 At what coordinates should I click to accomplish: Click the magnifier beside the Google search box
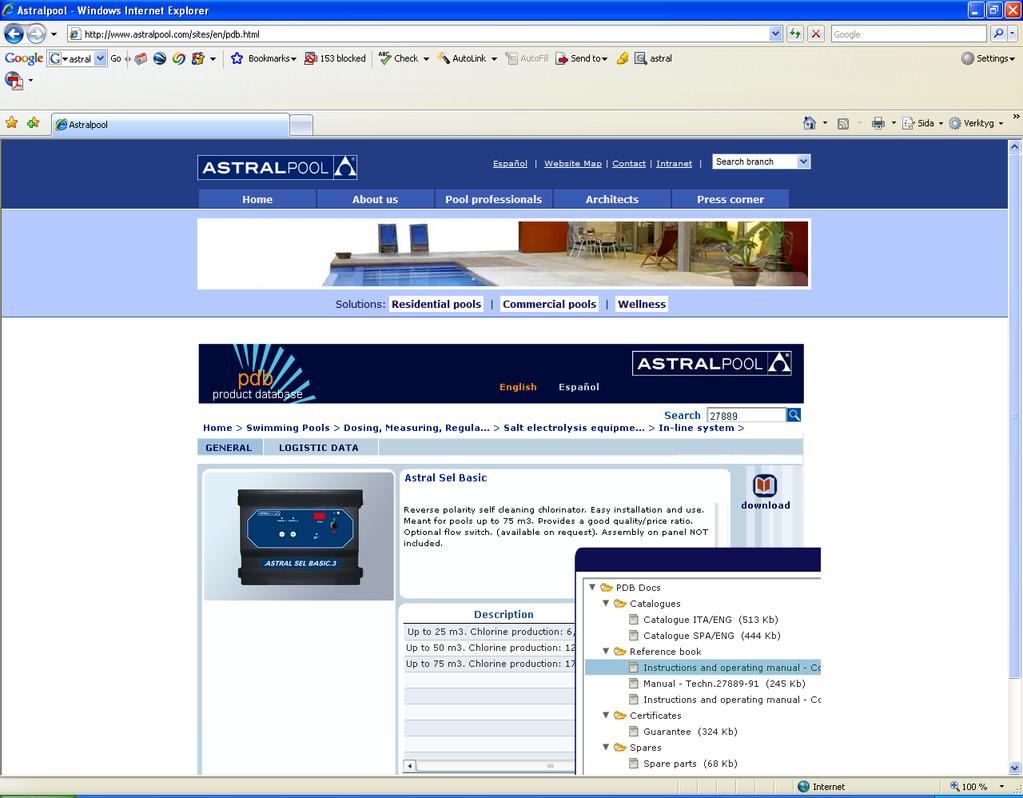[x=998, y=34]
